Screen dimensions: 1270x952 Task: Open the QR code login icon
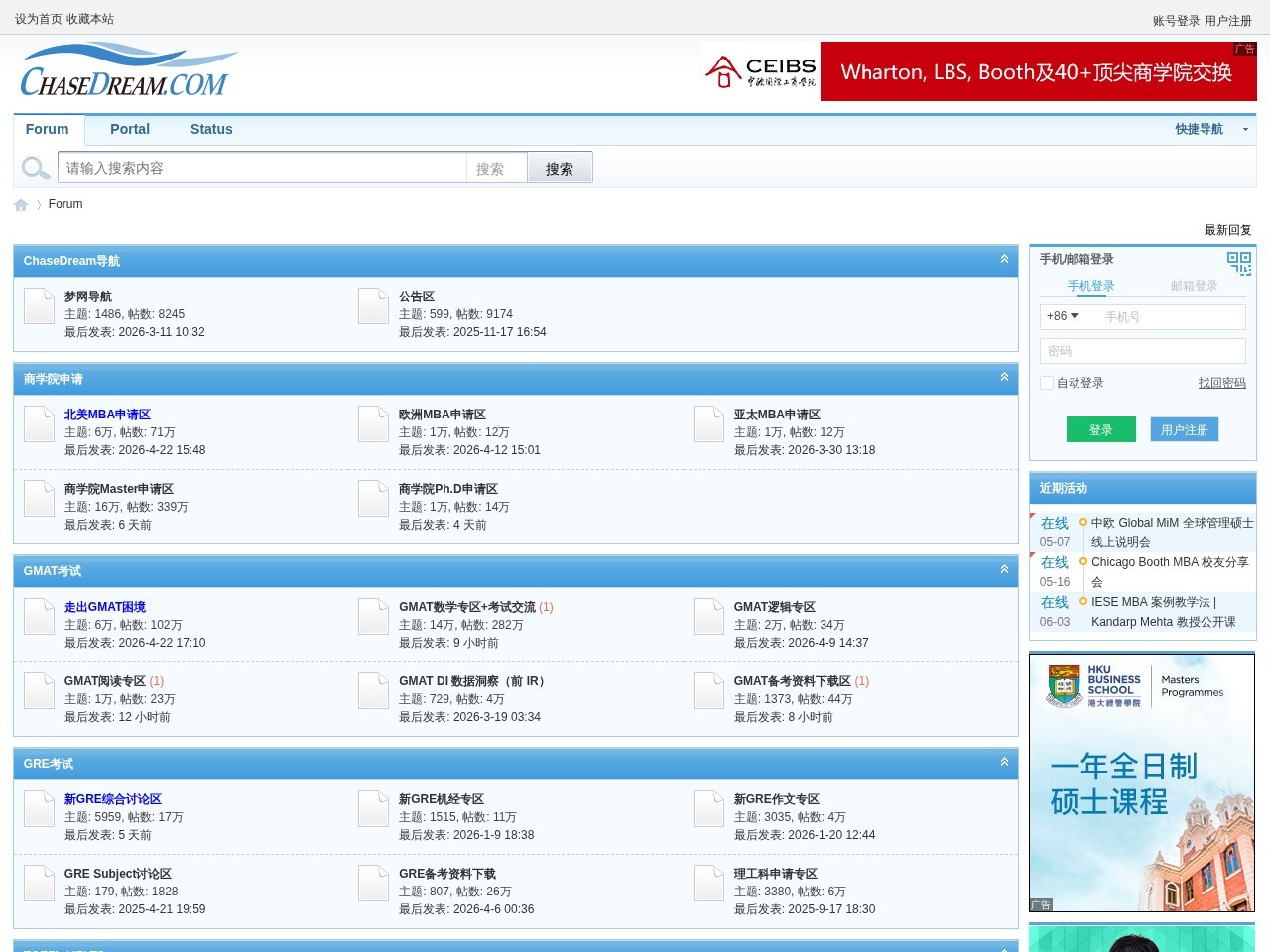pos(1239,262)
